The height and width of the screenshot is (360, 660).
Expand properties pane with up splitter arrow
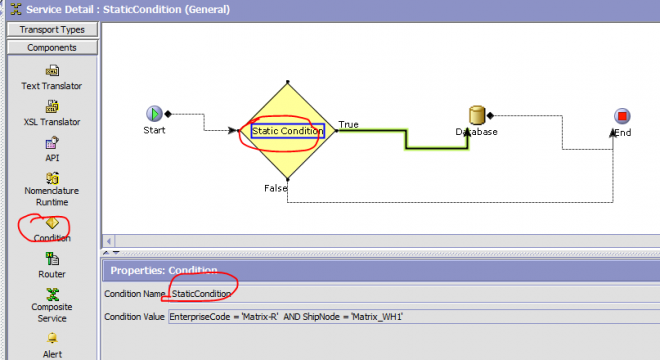[x=106, y=253]
